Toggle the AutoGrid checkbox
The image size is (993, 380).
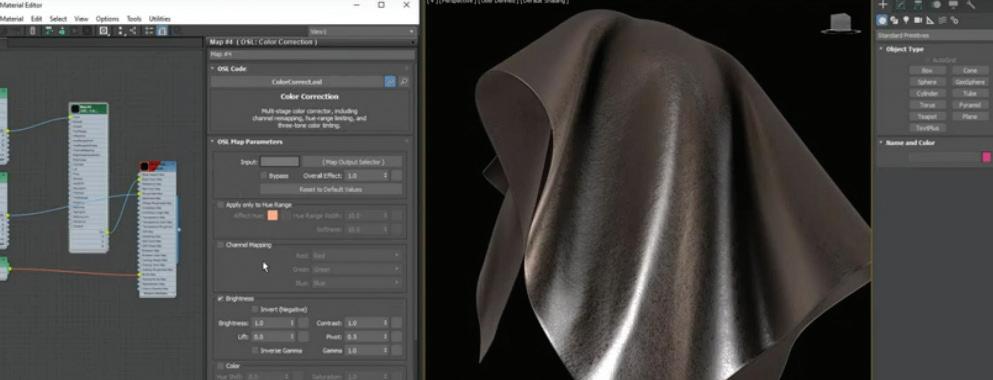pos(927,60)
